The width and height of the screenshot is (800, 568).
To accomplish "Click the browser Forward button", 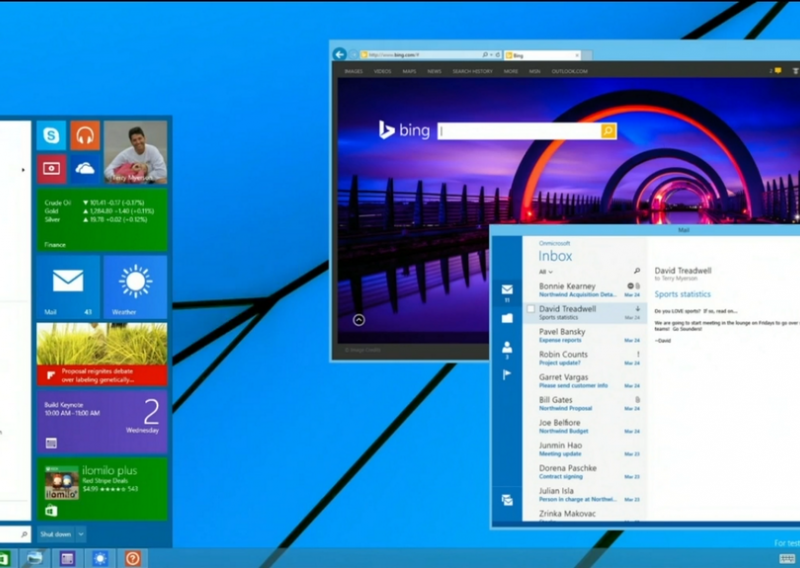I will tap(353, 55).
